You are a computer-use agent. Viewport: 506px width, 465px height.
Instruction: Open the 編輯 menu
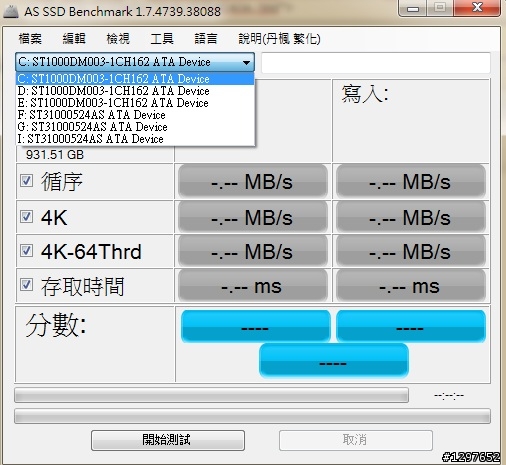click(74, 39)
